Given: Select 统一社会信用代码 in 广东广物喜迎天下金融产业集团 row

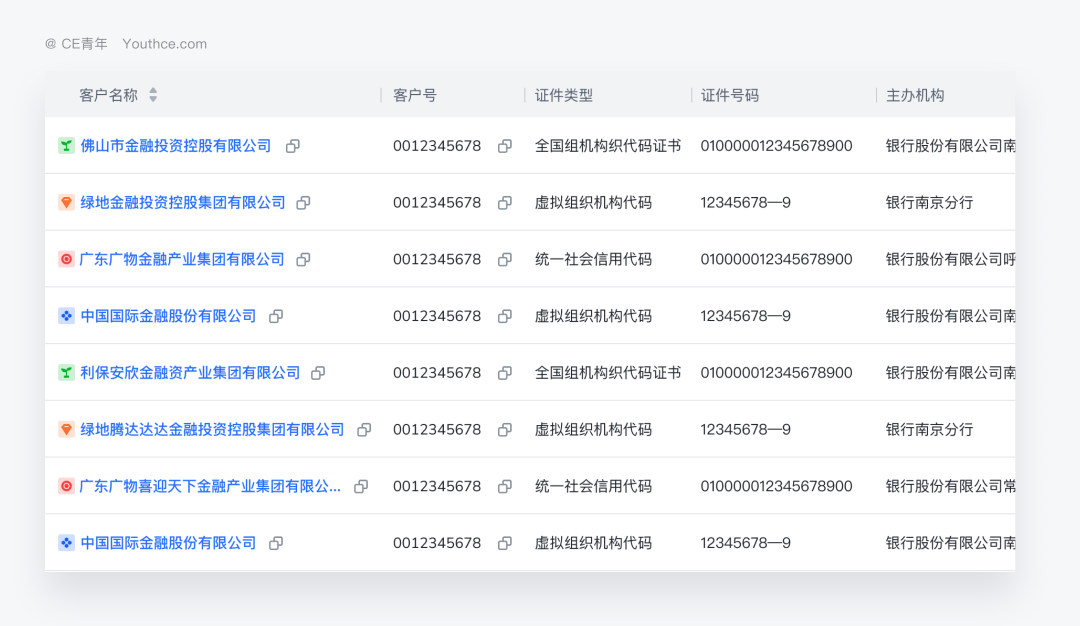Looking at the screenshot, I should (593, 486).
